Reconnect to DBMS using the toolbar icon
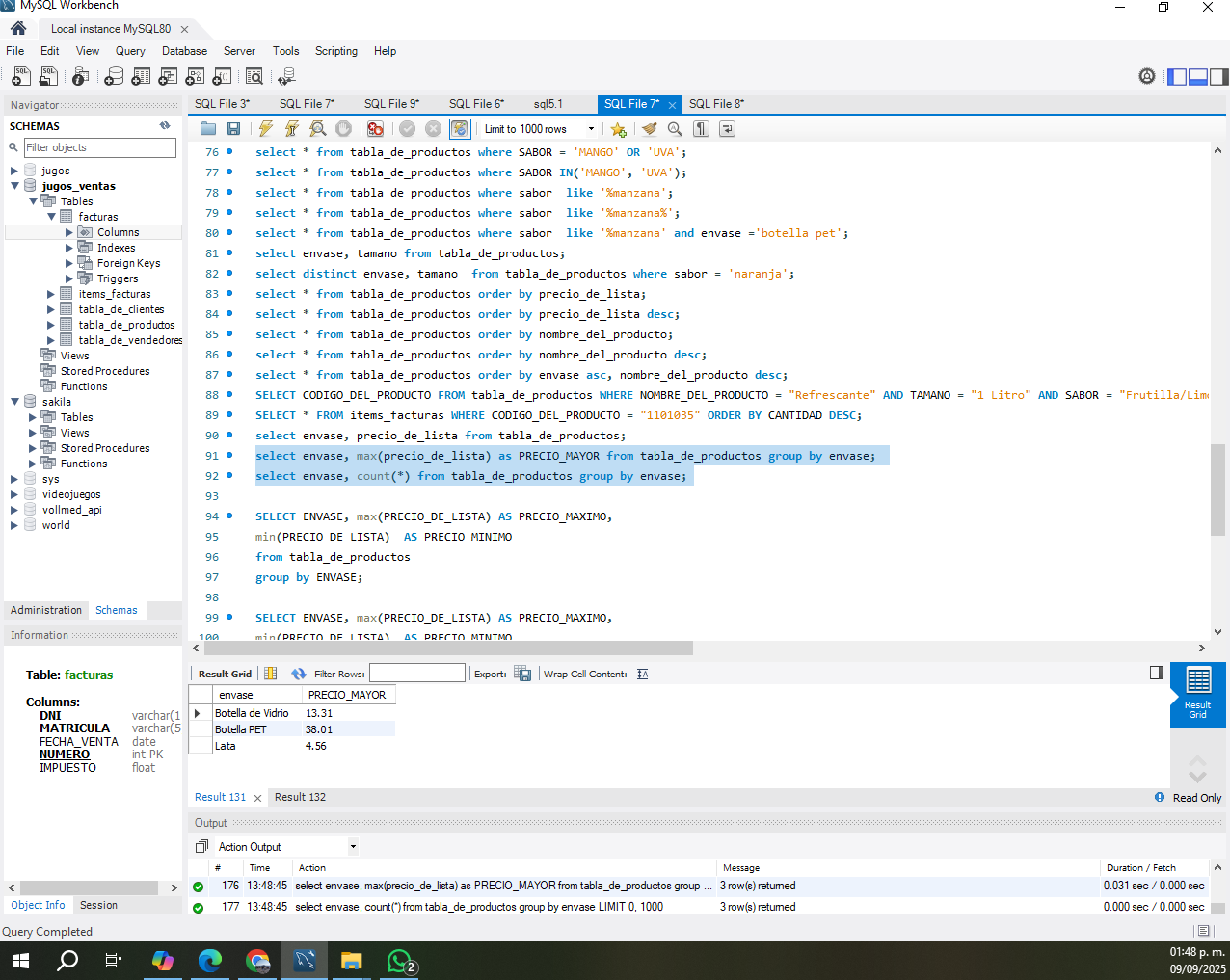The height and width of the screenshot is (980, 1230). tap(286, 76)
